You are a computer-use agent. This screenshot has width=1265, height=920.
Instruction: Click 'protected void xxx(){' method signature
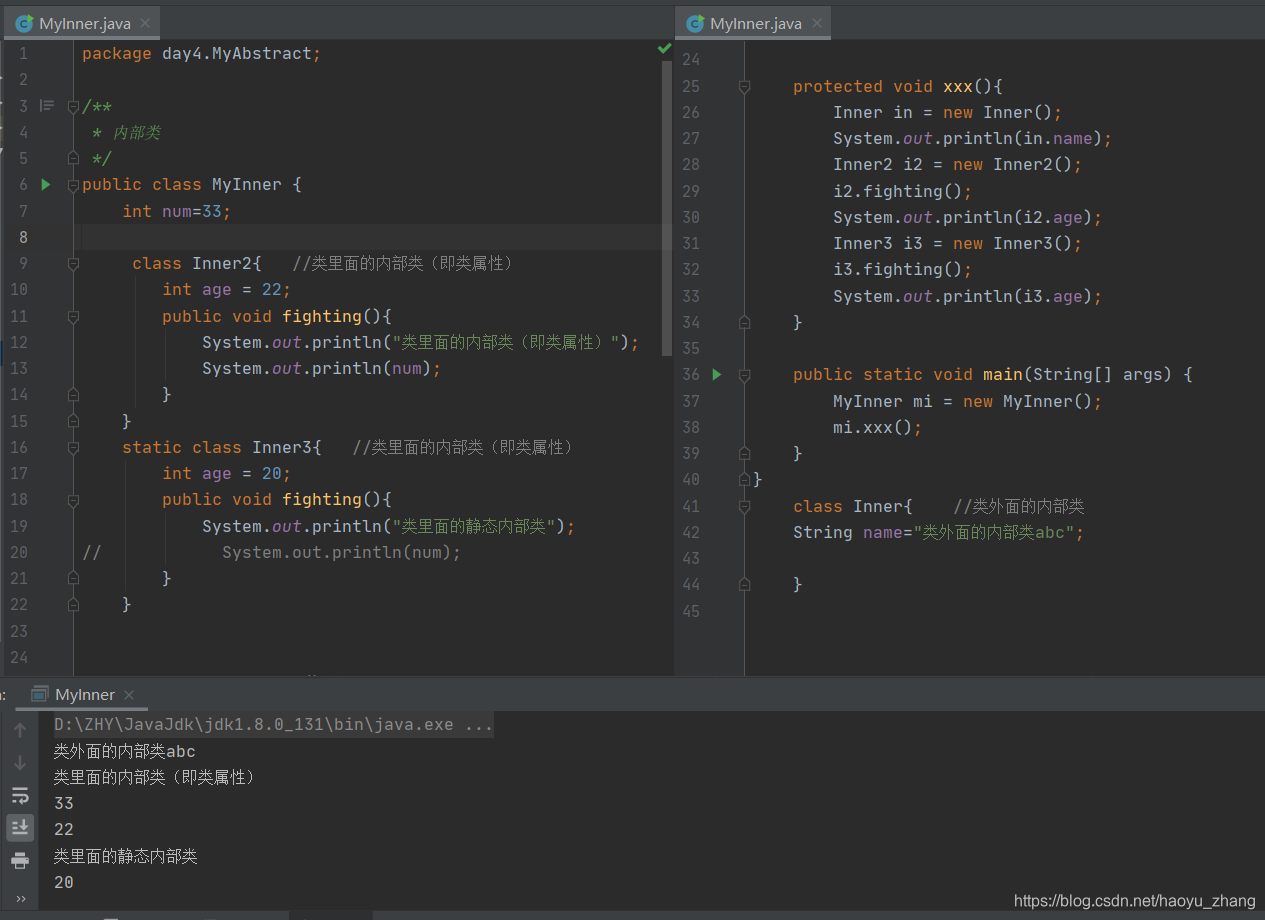897,87
